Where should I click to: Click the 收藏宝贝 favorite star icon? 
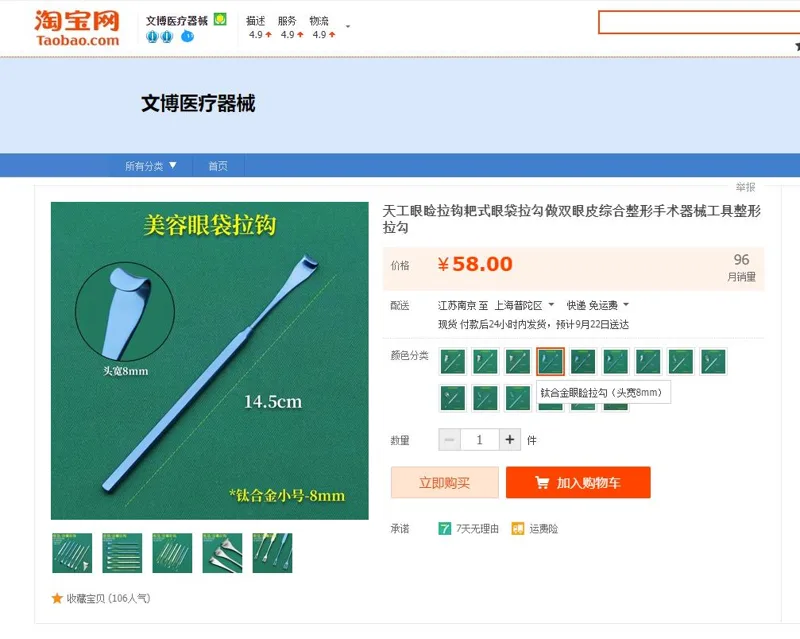pyautogui.click(x=57, y=598)
